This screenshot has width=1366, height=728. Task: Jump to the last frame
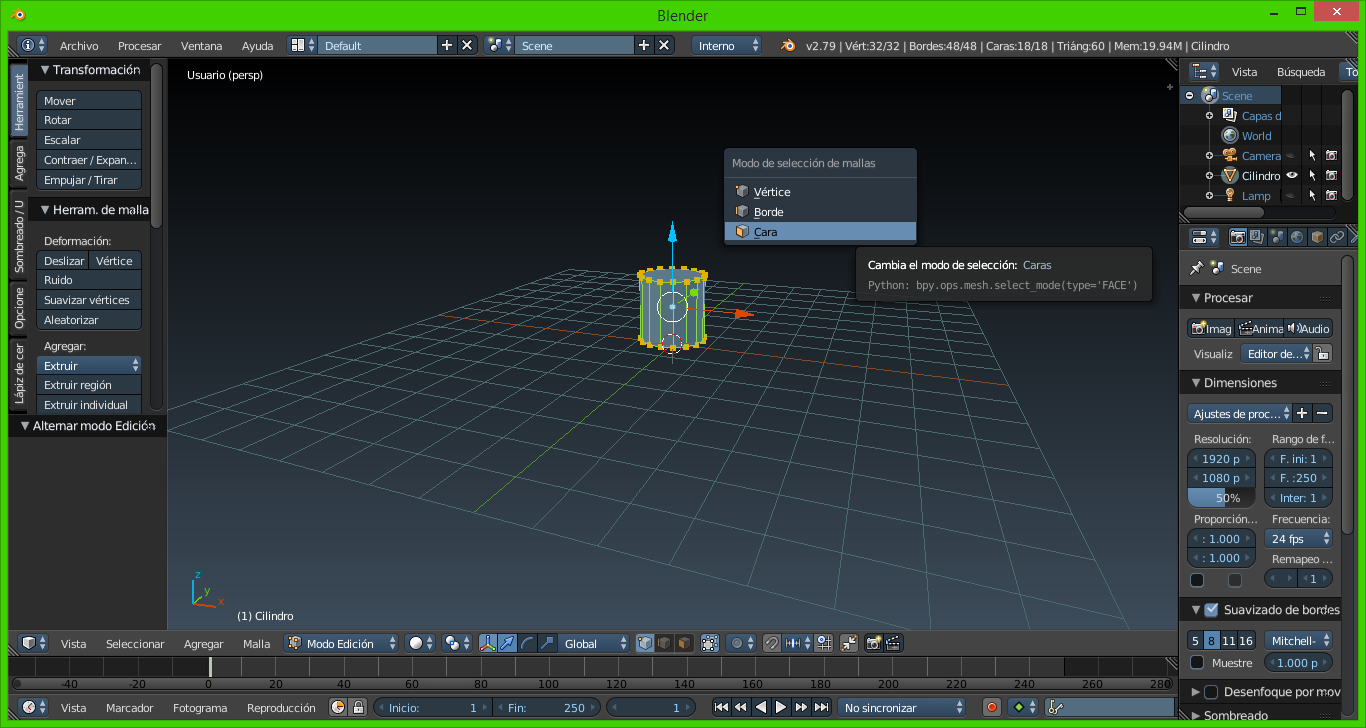point(821,707)
